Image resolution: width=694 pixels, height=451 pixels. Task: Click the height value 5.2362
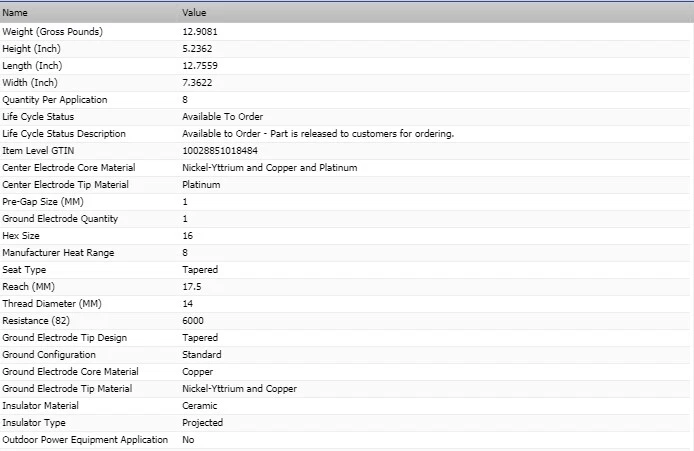[x=197, y=49]
